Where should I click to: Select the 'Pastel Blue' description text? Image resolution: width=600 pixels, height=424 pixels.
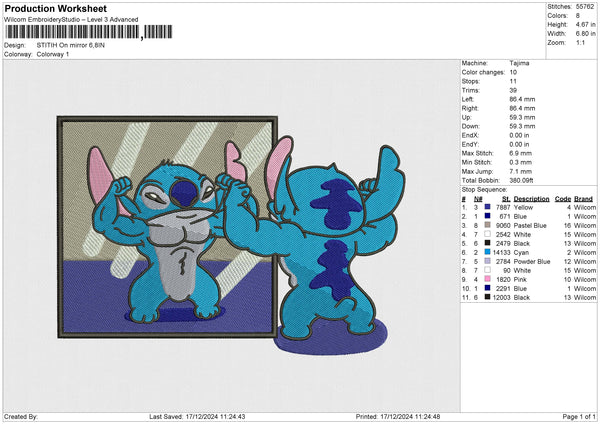[x=530, y=225]
